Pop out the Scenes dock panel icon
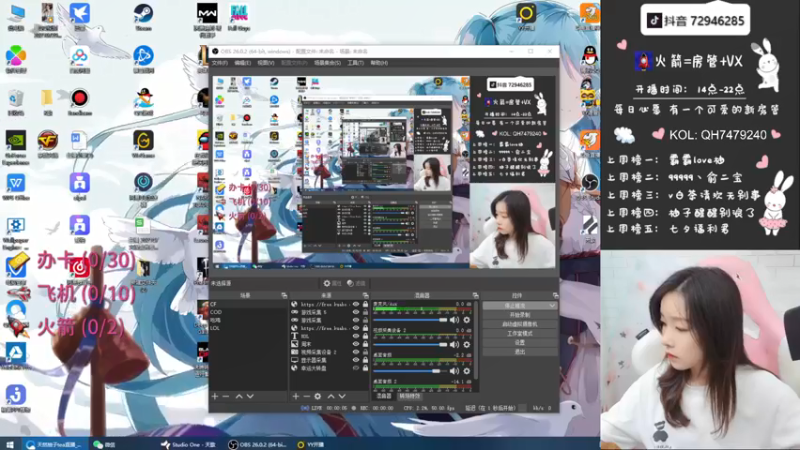The width and height of the screenshot is (800, 450). point(284,295)
